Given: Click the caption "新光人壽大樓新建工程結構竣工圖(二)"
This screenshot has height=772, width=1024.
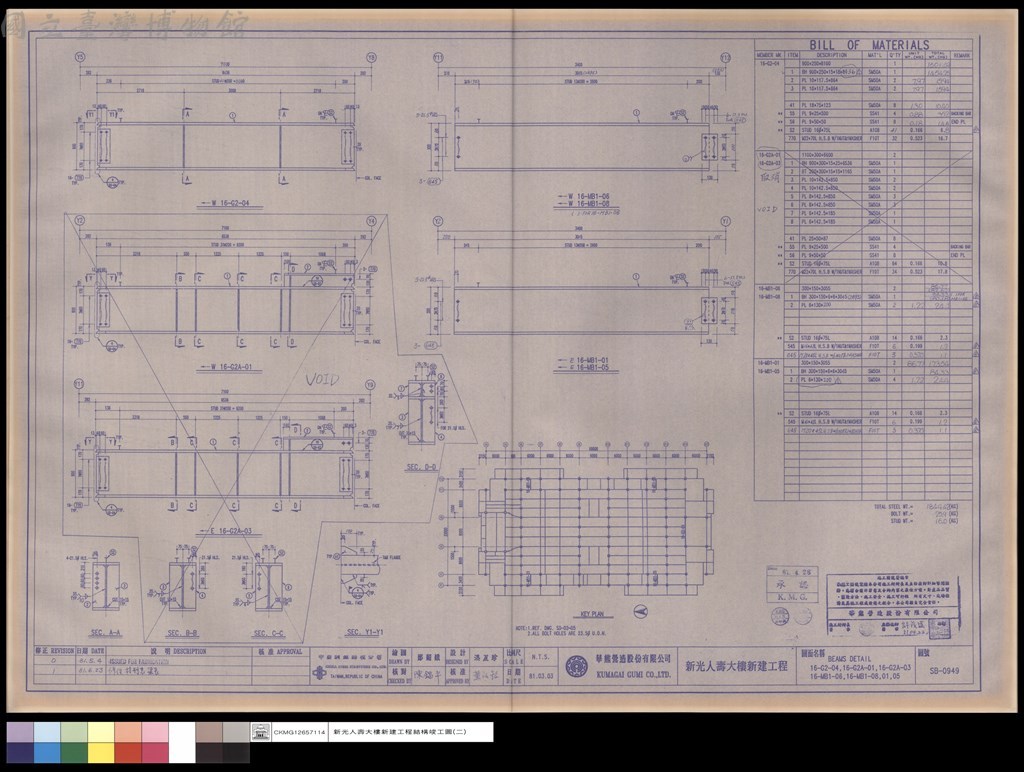Looking at the screenshot, I should click(x=400, y=733).
